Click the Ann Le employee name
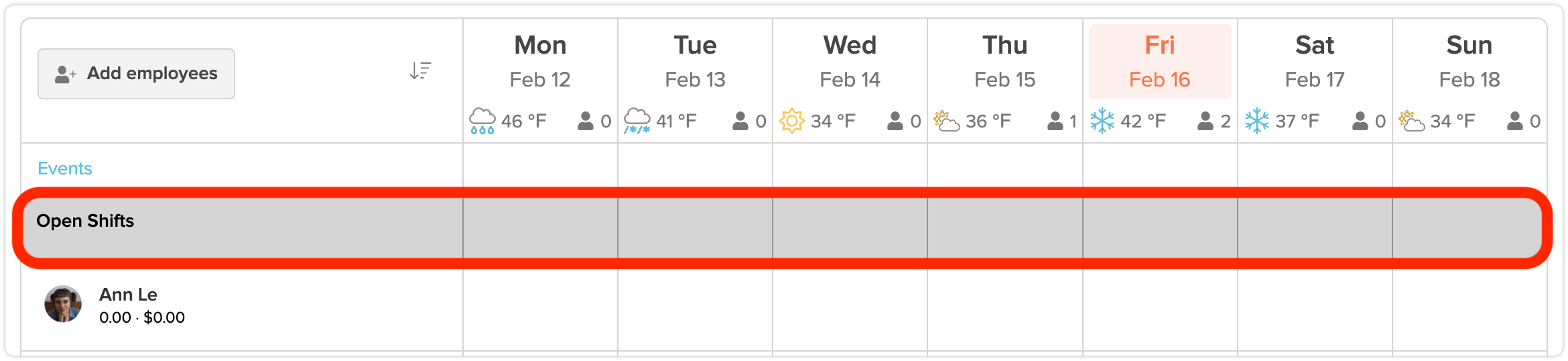 tap(128, 295)
